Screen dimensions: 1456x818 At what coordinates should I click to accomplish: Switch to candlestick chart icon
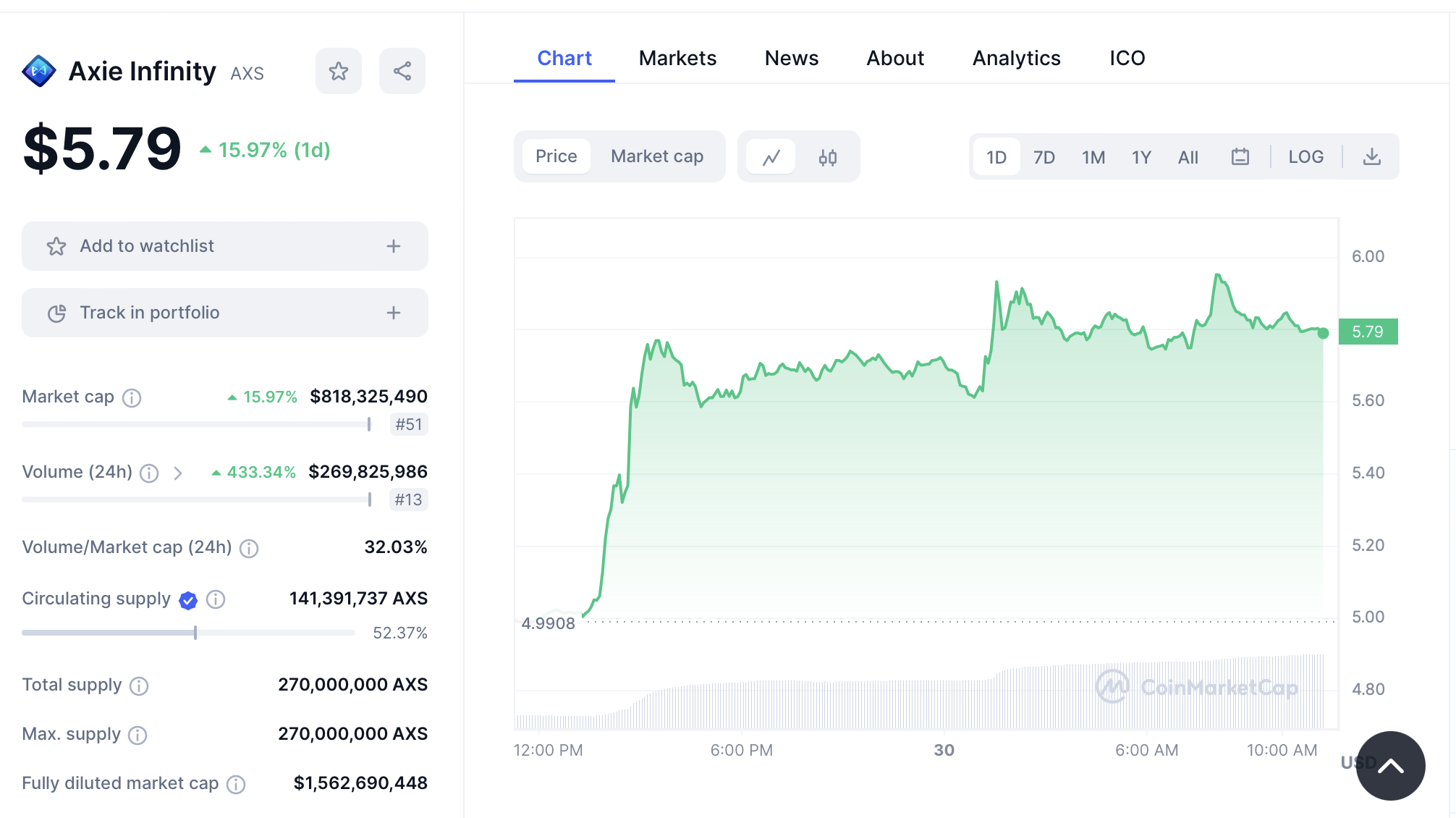[827, 157]
